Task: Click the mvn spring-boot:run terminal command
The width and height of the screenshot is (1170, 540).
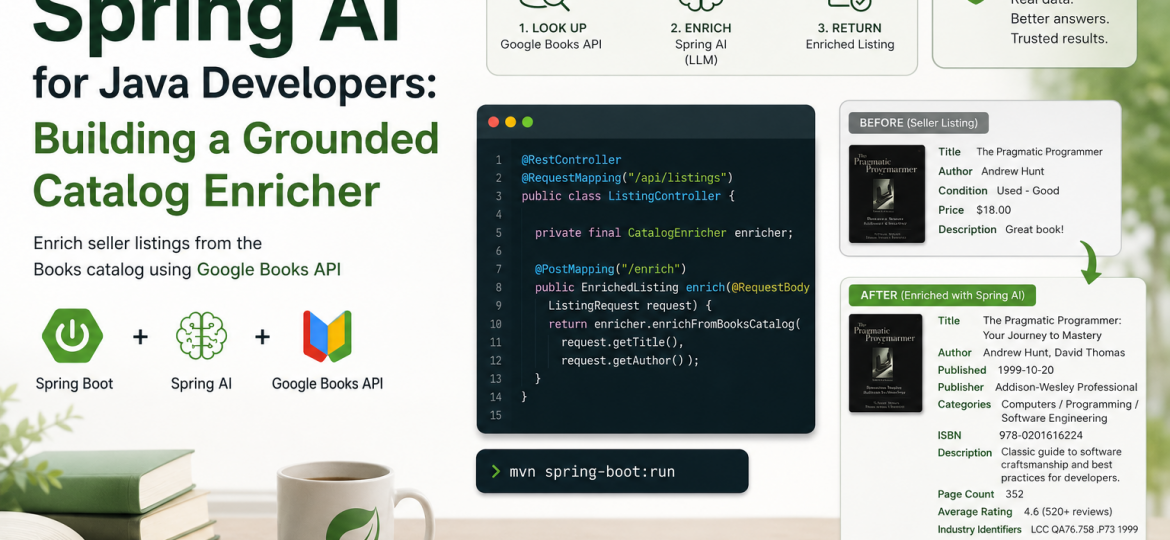Action: click(592, 471)
